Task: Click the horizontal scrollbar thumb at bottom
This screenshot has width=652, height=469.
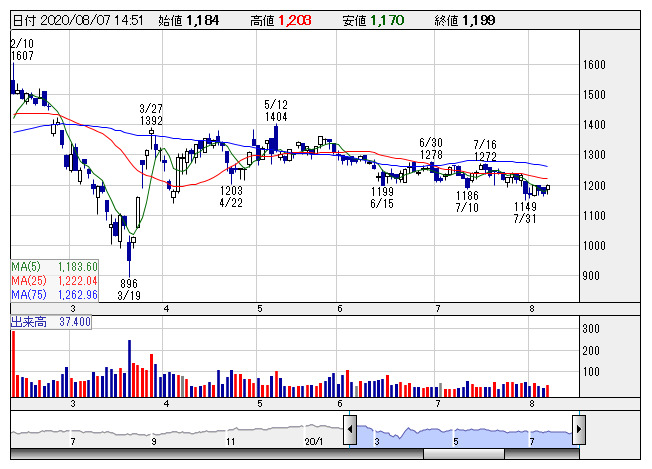Action: point(464,454)
